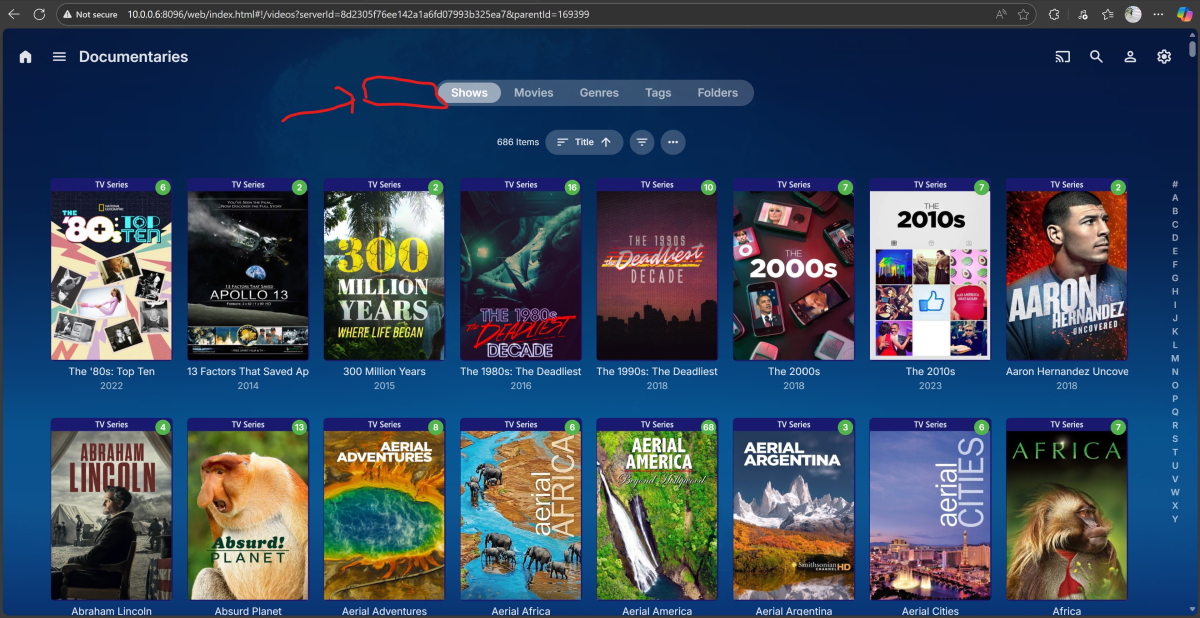Open the Title sort order dropdown
The width and height of the screenshot is (1200, 618).
click(x=584, y=142)
